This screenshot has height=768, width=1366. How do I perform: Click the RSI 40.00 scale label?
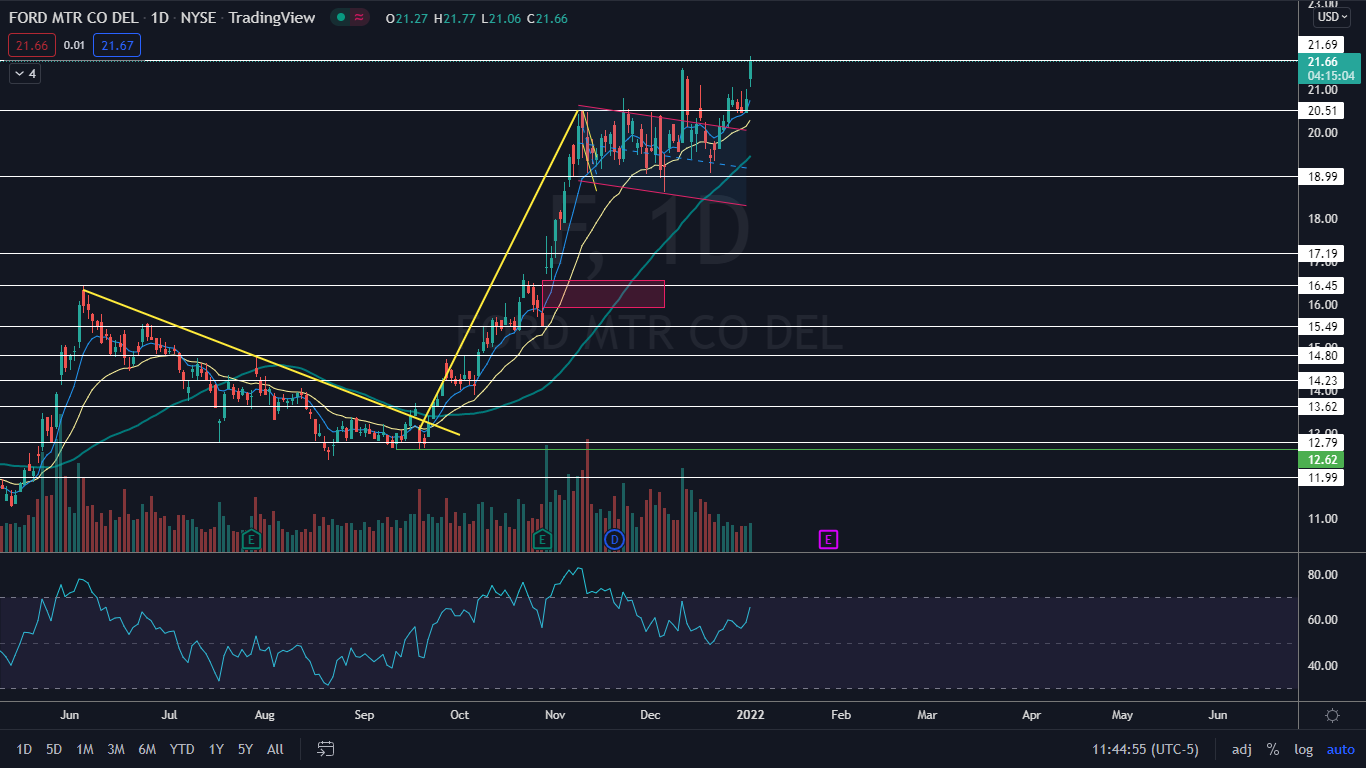click(1323, 666)
